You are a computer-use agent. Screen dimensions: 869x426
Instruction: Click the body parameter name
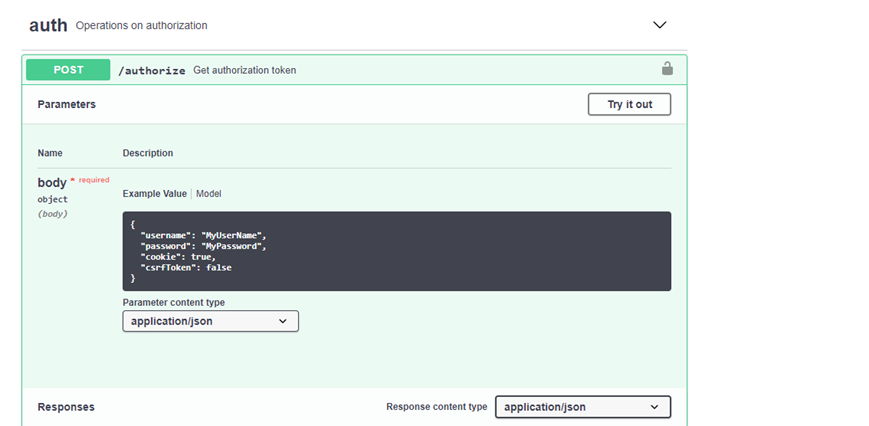pos(52,183)
